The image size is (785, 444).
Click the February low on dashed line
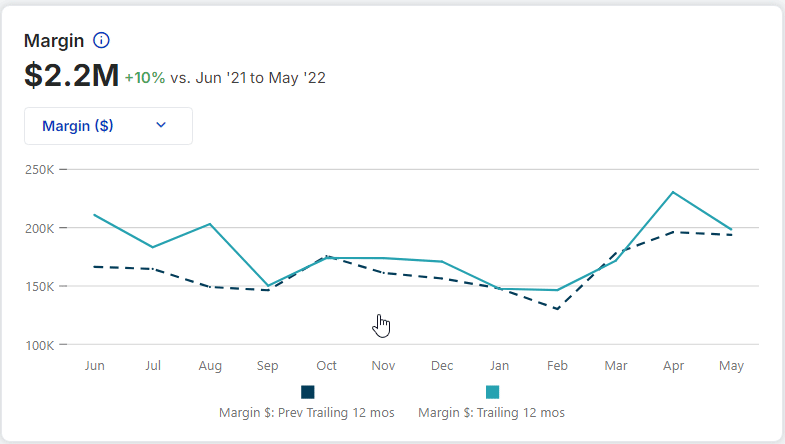tap(557, 309)
